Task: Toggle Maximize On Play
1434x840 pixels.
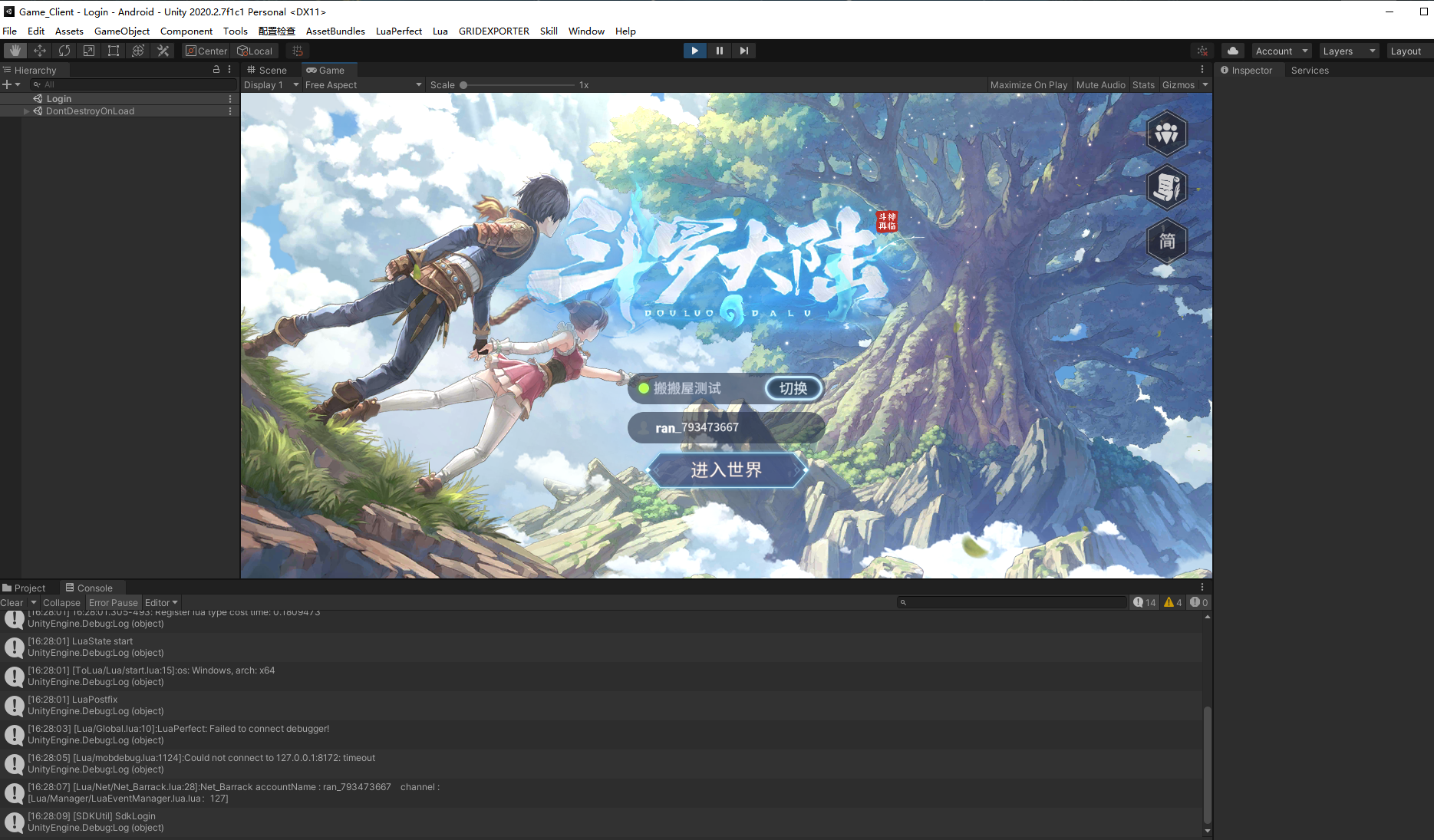Action: pos(1028,85)
